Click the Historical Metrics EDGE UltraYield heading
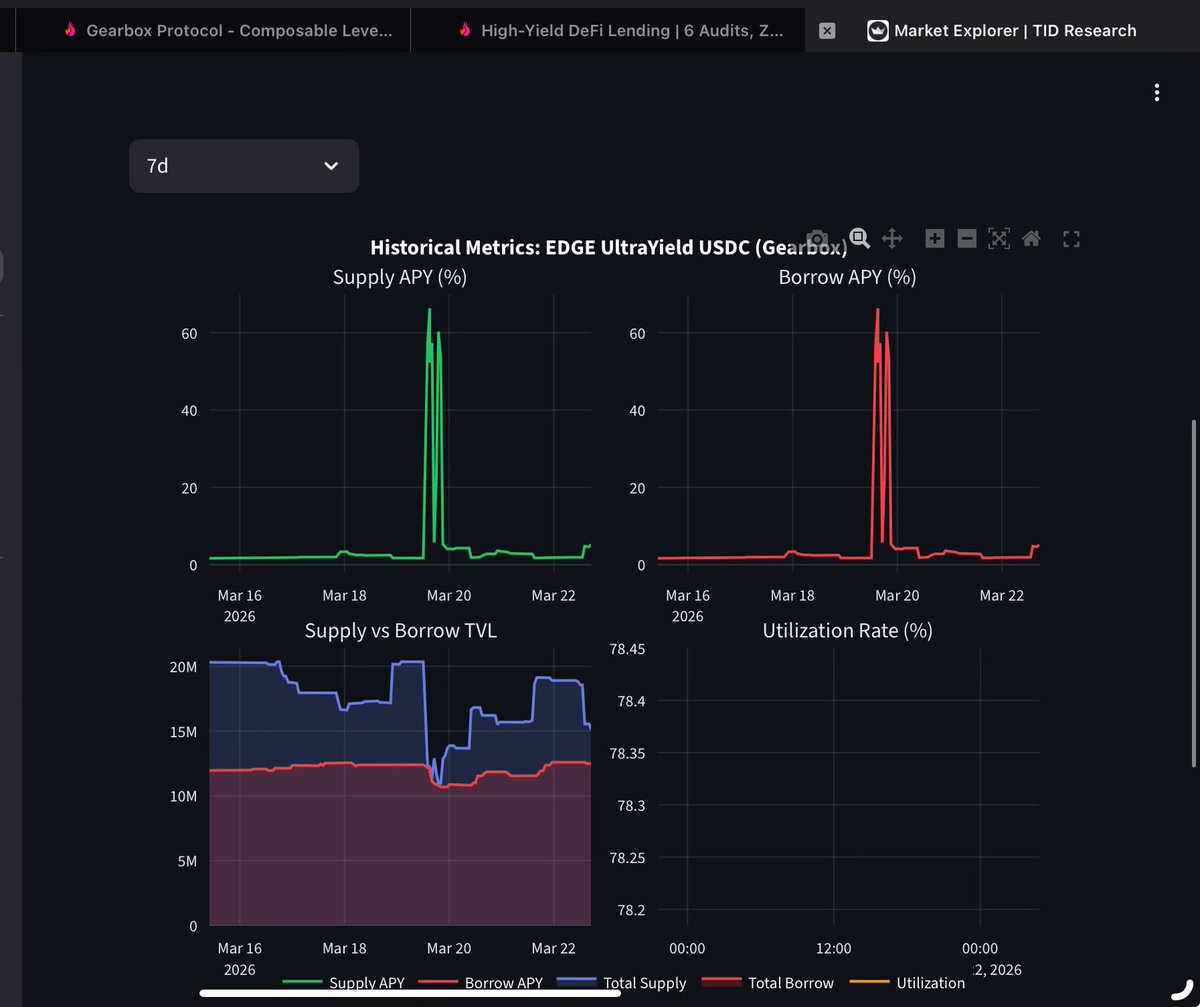Screen dimensions: 1200x1007 [609, 247]
